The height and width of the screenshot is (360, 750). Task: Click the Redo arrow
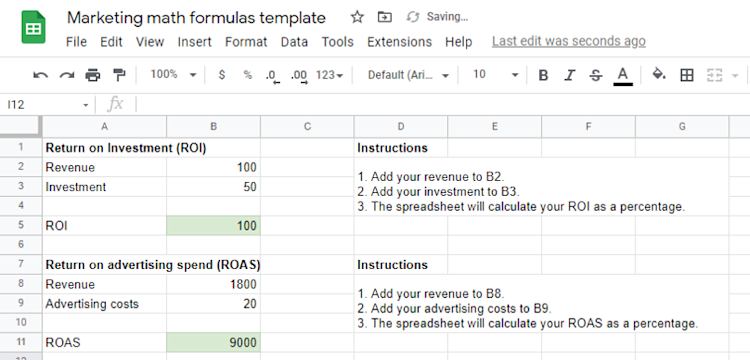(67, 75)
